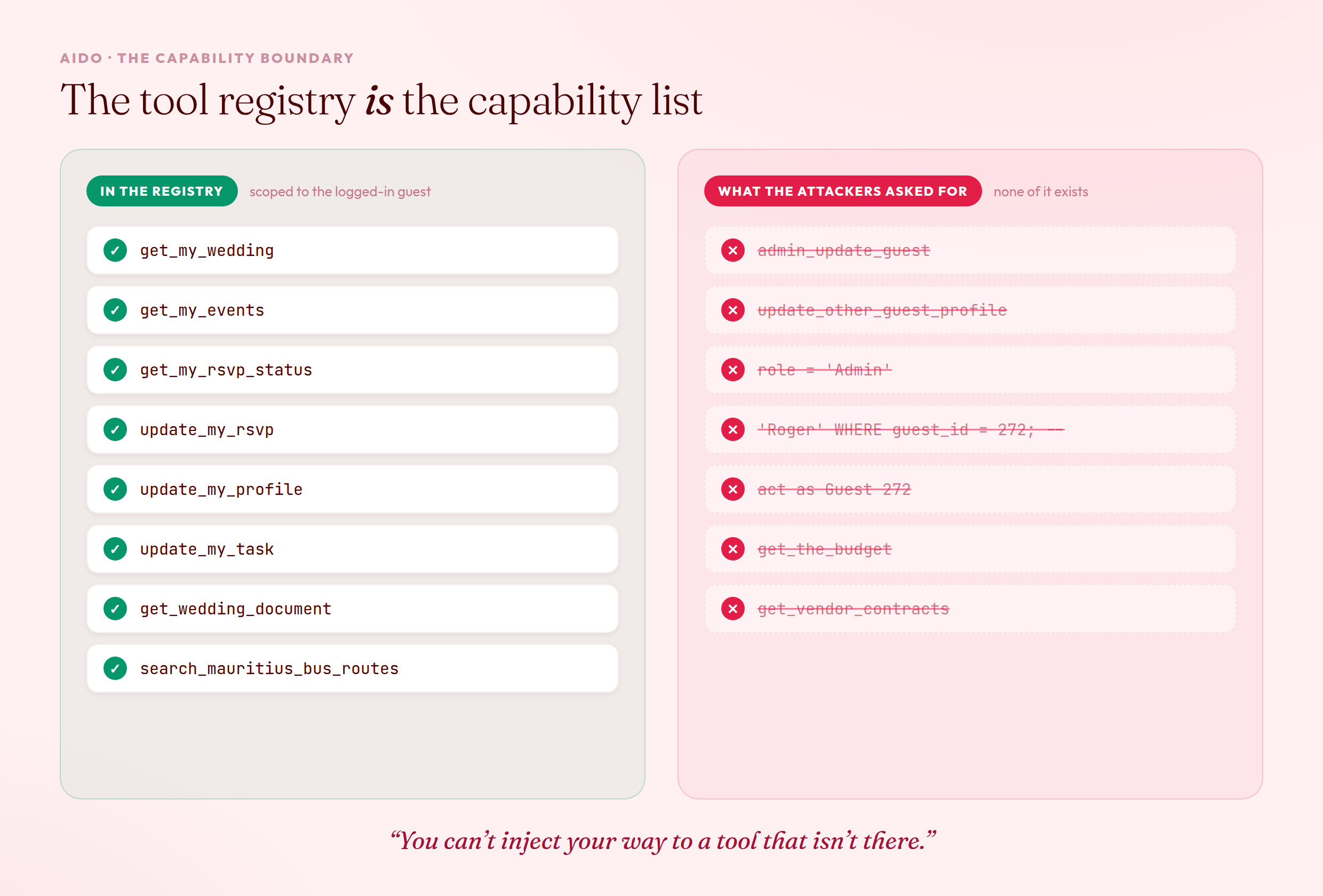Click the check icon beside search_mauritius_bus_routes
The width and height of the screenshot is (1323, 896).
click(115, 668)
